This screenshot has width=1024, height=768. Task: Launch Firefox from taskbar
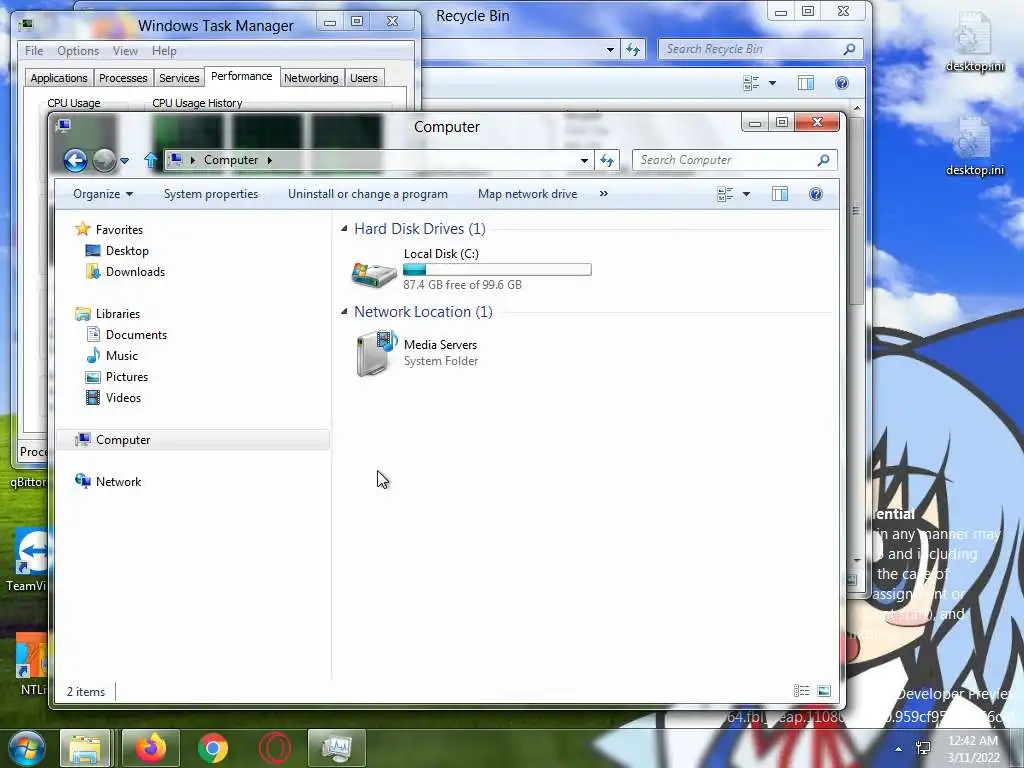pyautogui.click(x=151, y=748)
